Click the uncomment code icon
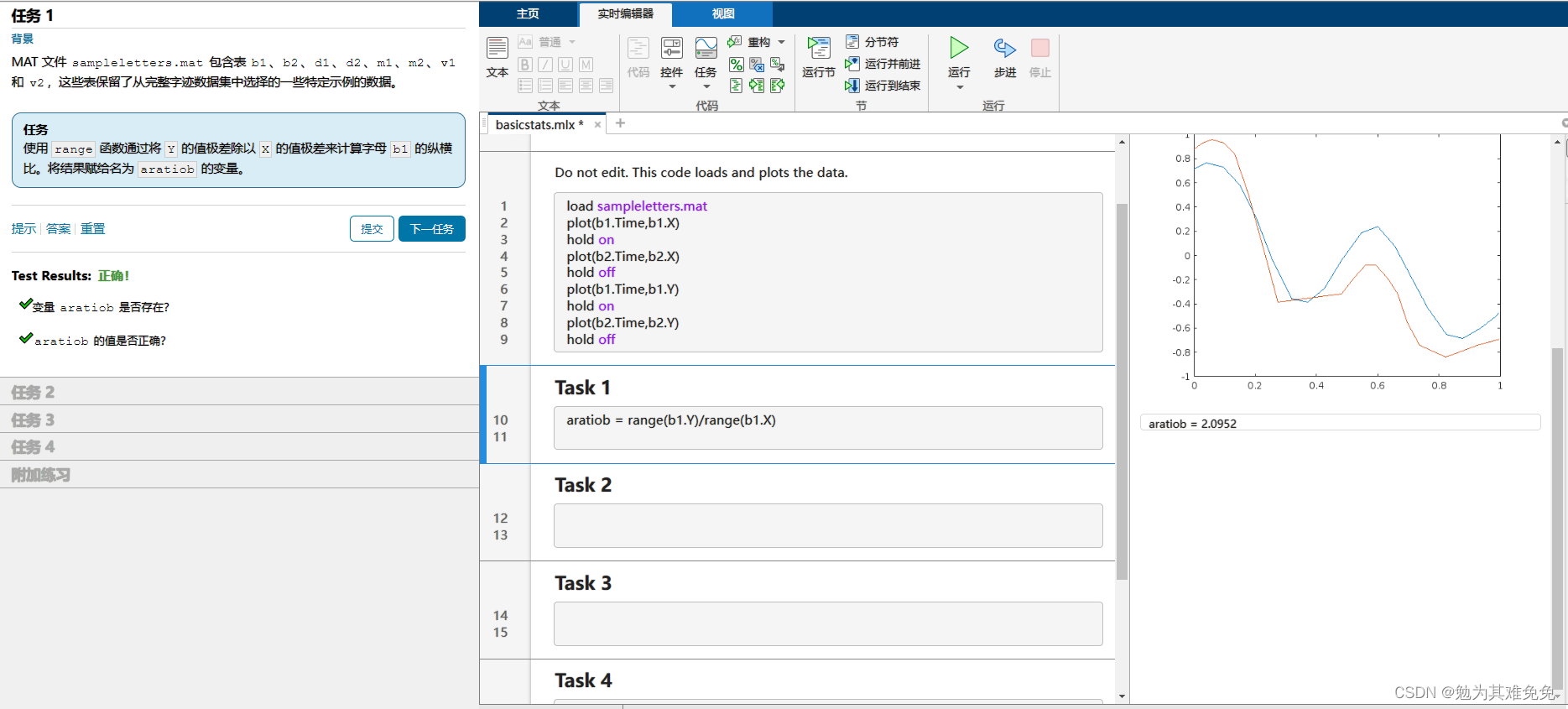The width and height of the screenshot is (1568, 709). tap(757, 65)
